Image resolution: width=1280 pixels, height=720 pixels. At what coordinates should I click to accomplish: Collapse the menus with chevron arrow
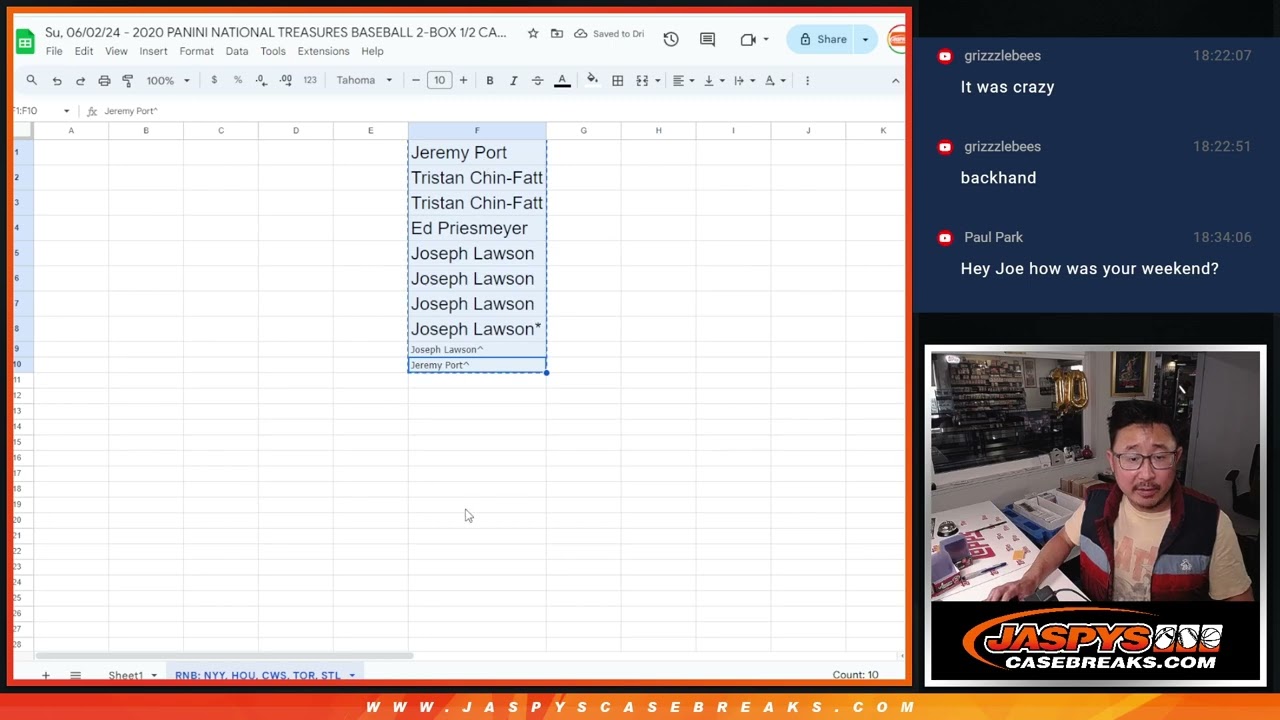[895, 80]
